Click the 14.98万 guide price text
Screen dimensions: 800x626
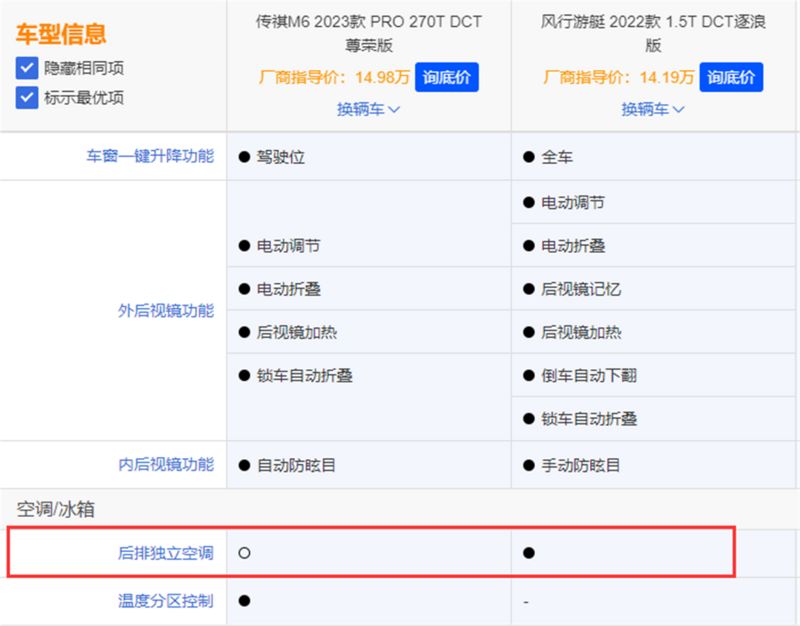(x=383, y=78)
